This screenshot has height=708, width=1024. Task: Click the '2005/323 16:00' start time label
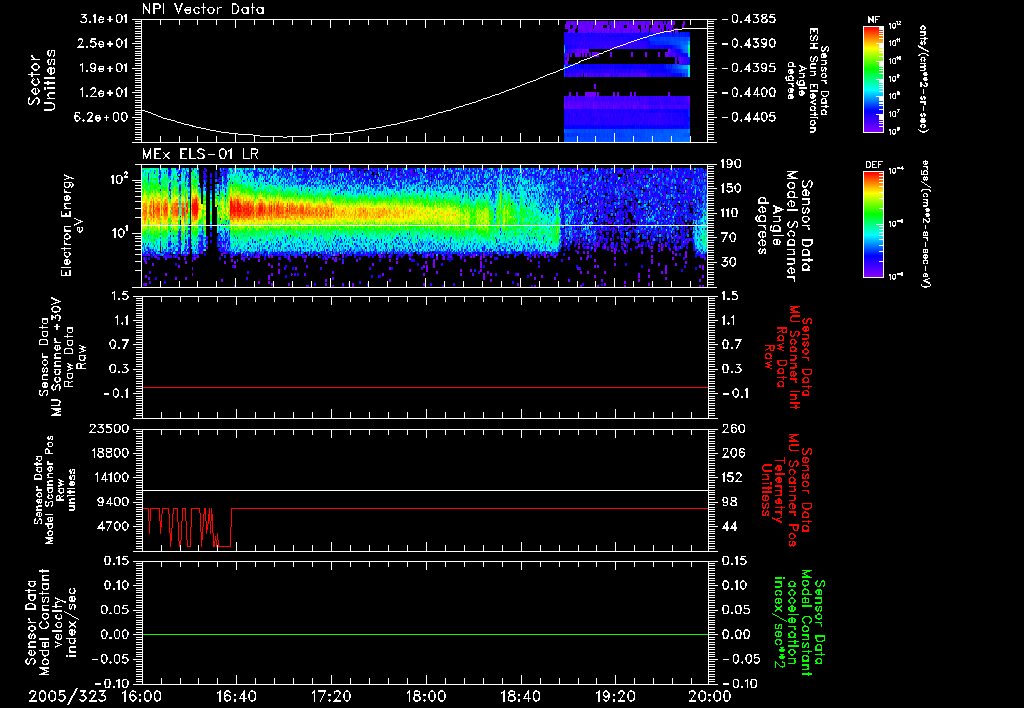tap(97, 696)
